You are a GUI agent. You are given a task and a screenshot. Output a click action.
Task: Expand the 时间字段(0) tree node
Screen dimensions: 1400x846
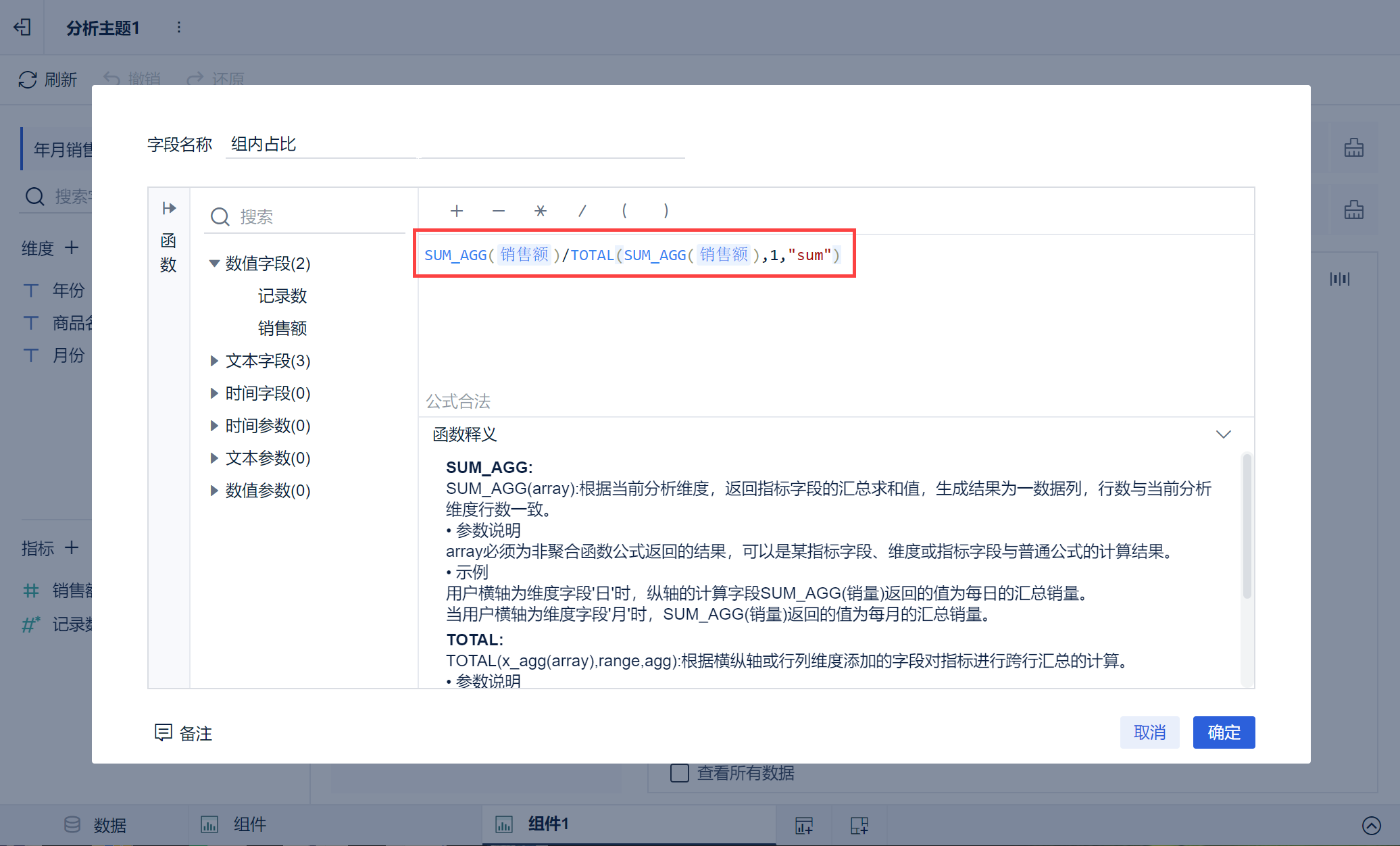coord(214,393)
